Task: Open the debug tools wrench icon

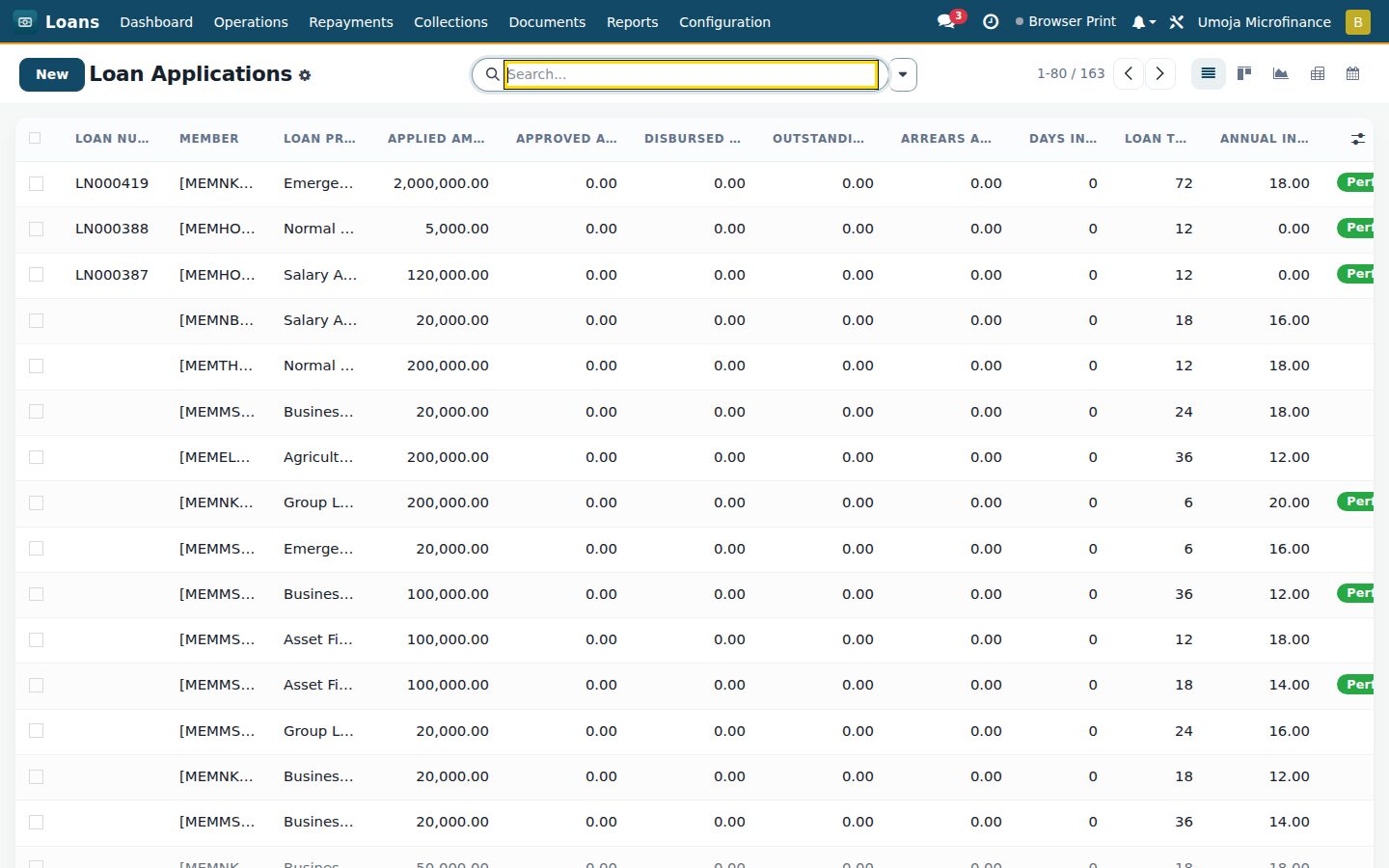Action: coord(1177,21)
